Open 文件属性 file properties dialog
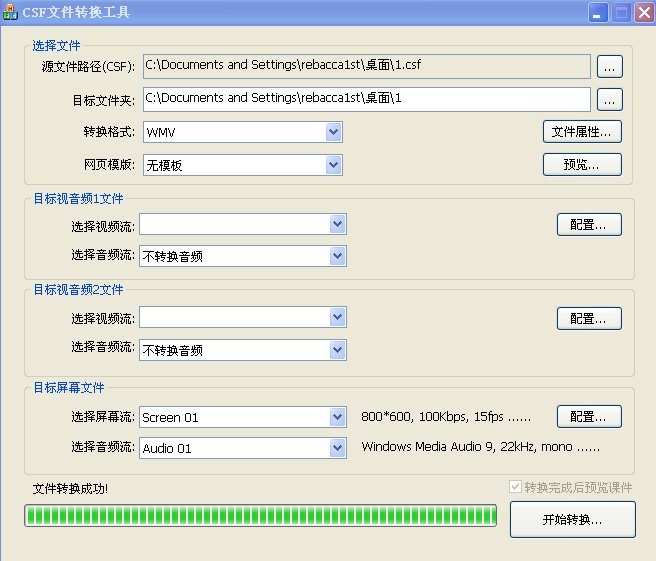The height and width of the screenshot is (561, 656). [x=582, y=132]
